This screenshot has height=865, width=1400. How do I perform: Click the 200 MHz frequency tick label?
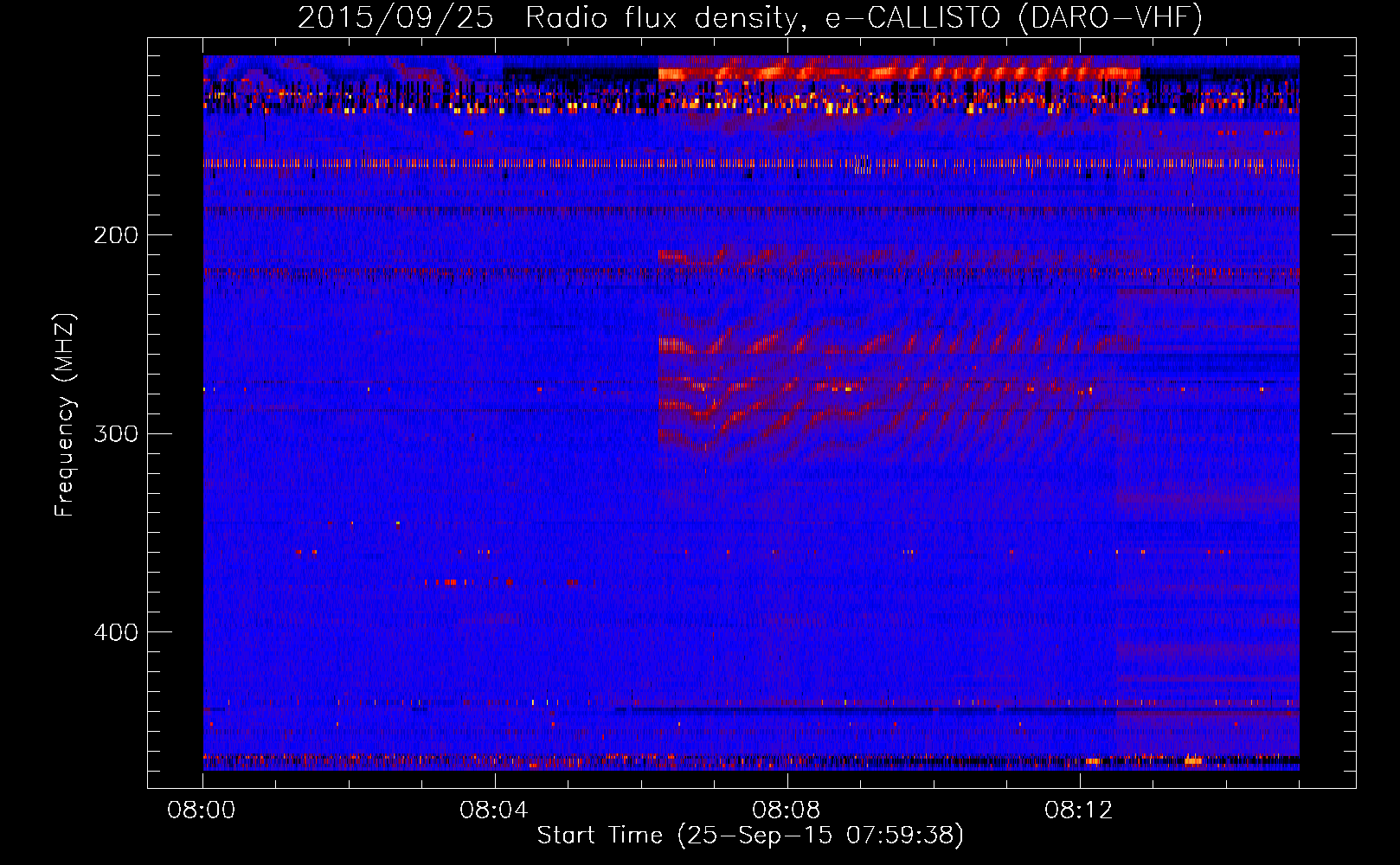point(115,235)
